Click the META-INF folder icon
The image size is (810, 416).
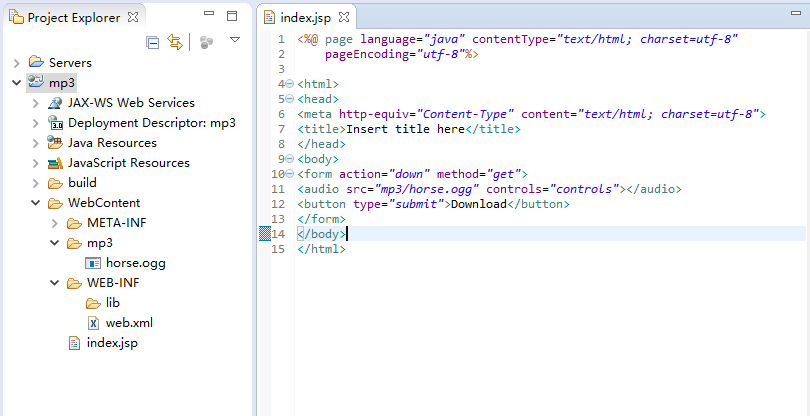pyautogui.click(x=74, y=223)
